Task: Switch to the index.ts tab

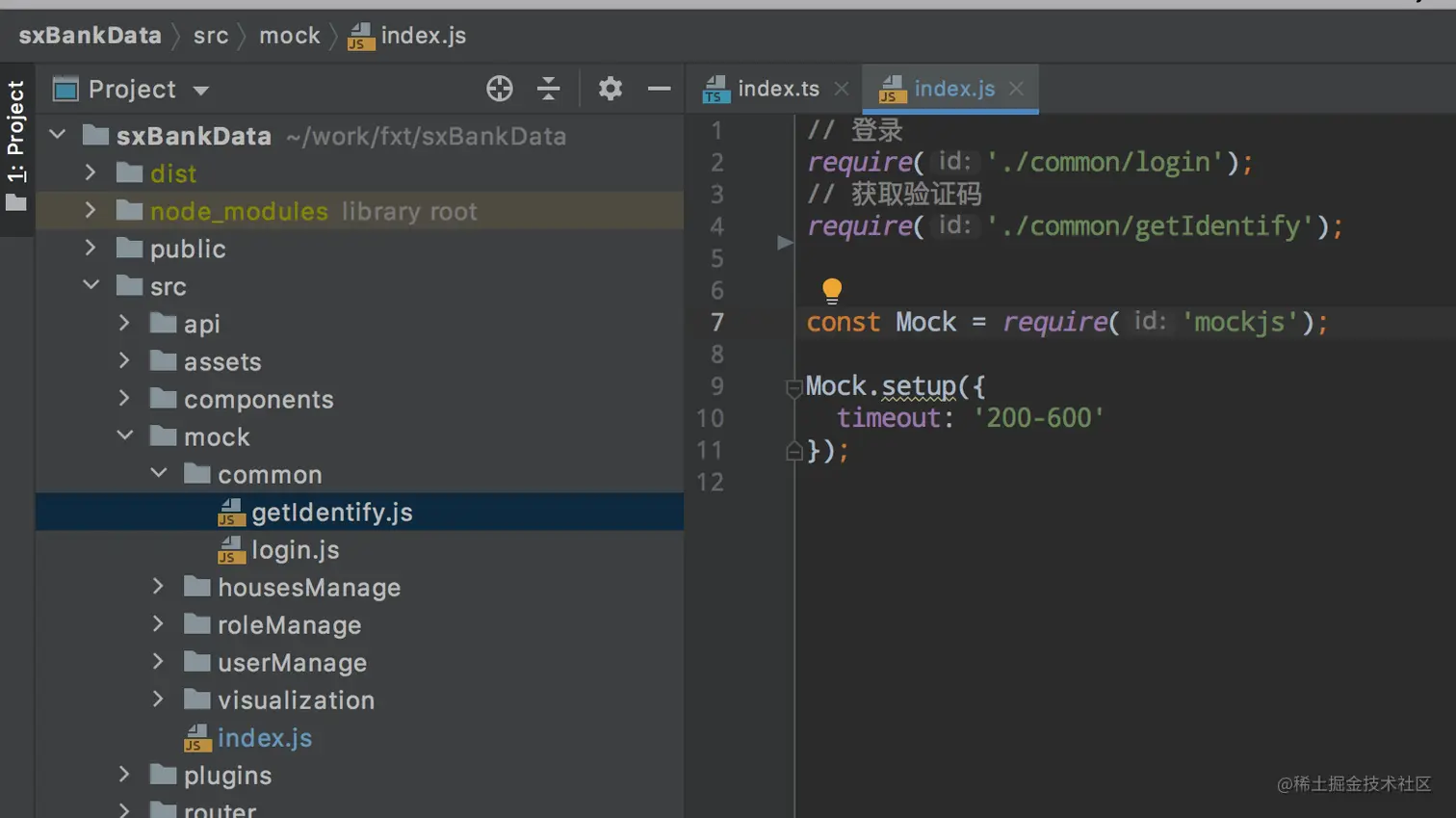Action: click(x=777, y=89)
